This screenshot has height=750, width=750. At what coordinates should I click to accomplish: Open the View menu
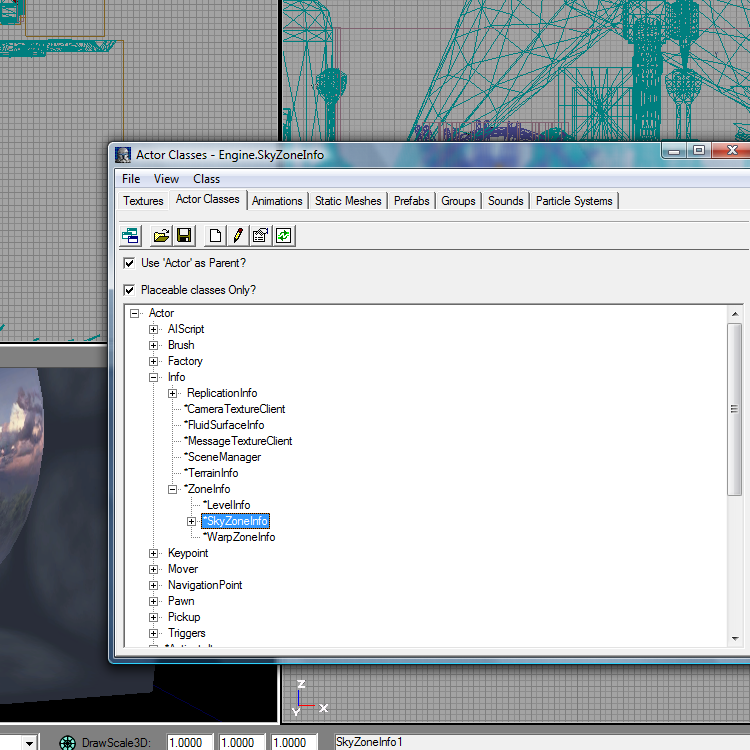tap(166, 179)
